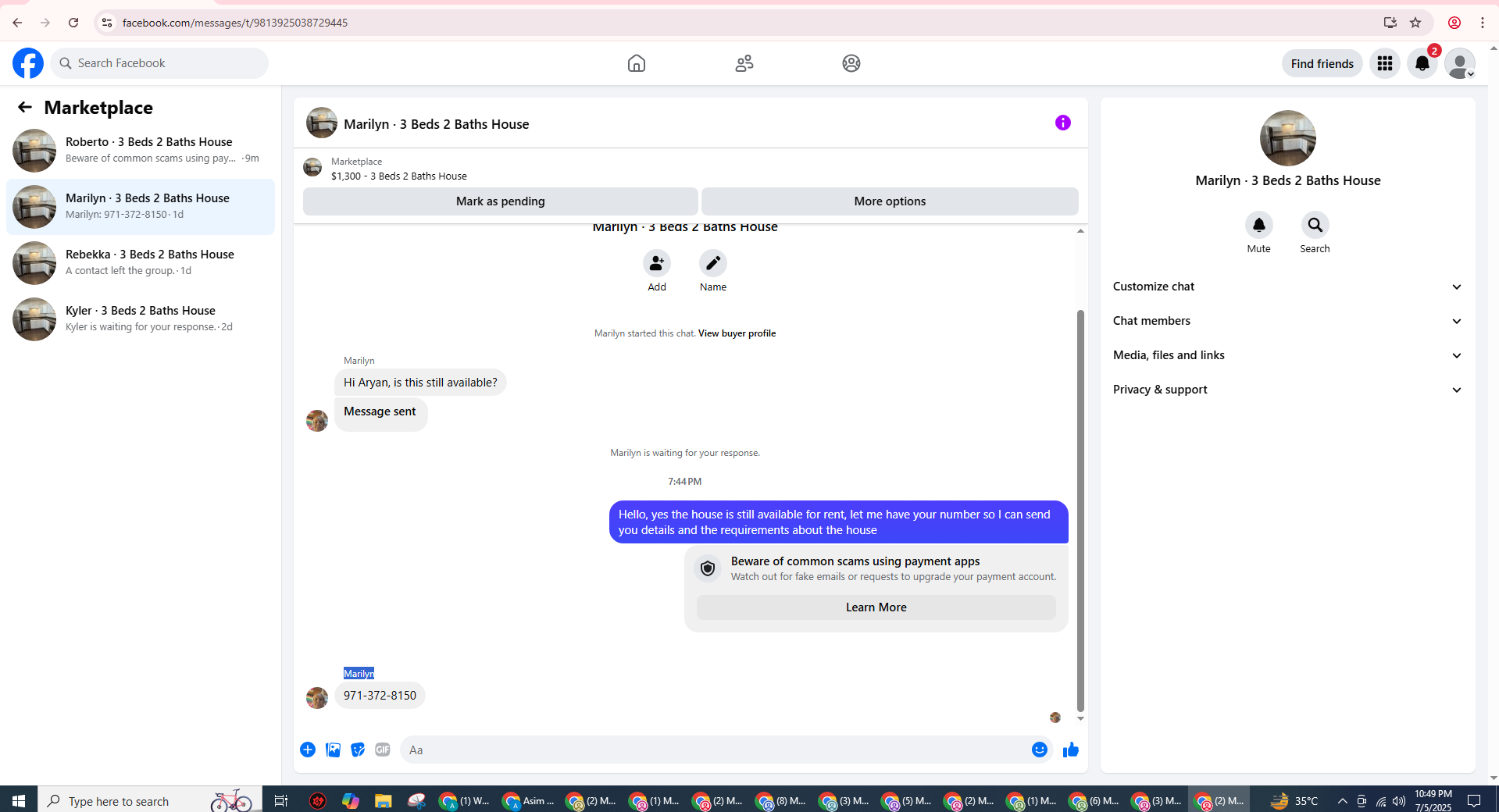Image resolution: width=1499 pixels, height=812 pixels.
Task: Open more actions plus icon in composer
Action: 308,750
